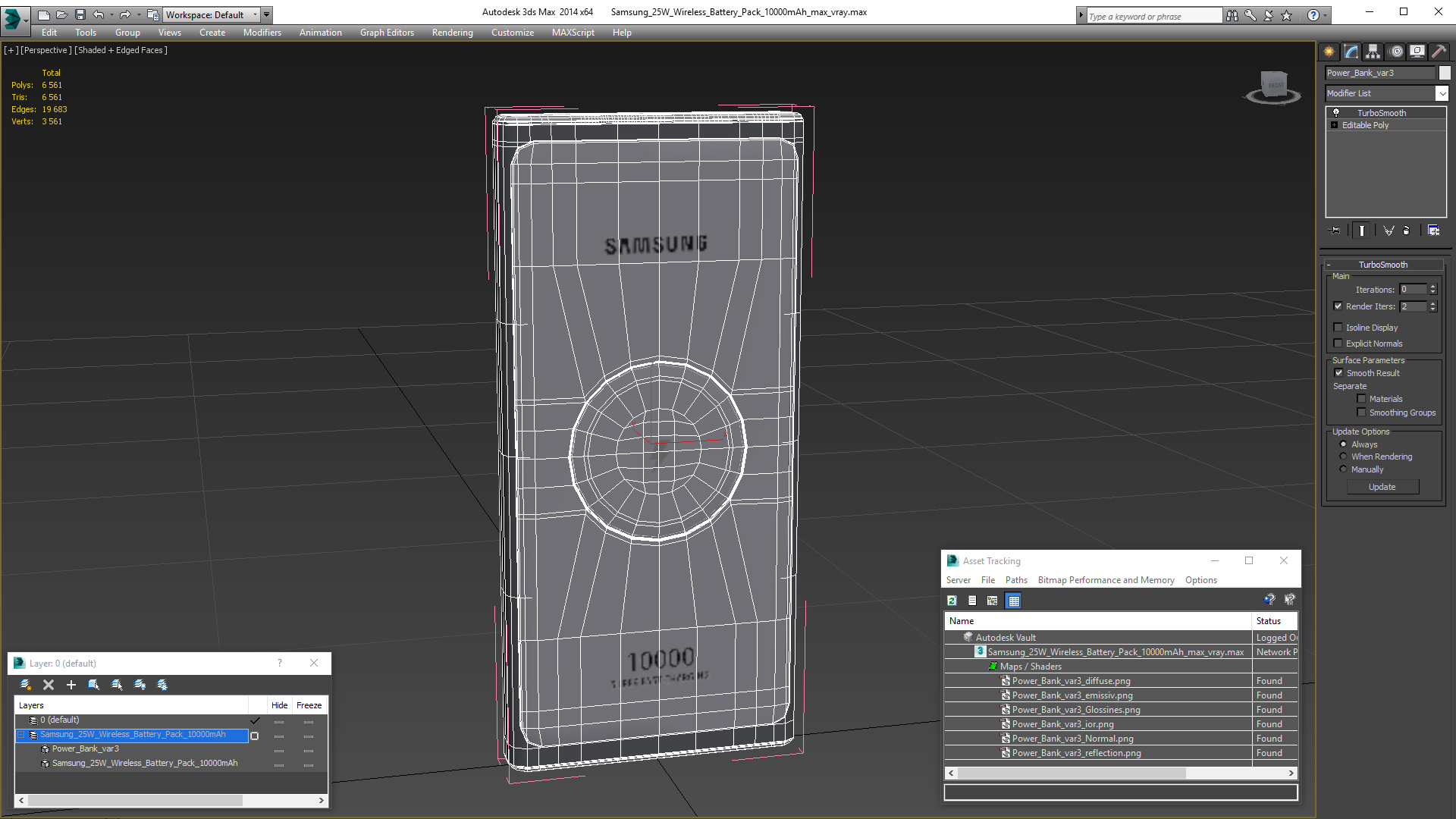
Task: Open the Graph Editors menu
Action: pyautogui.click(x=387, y=33)
